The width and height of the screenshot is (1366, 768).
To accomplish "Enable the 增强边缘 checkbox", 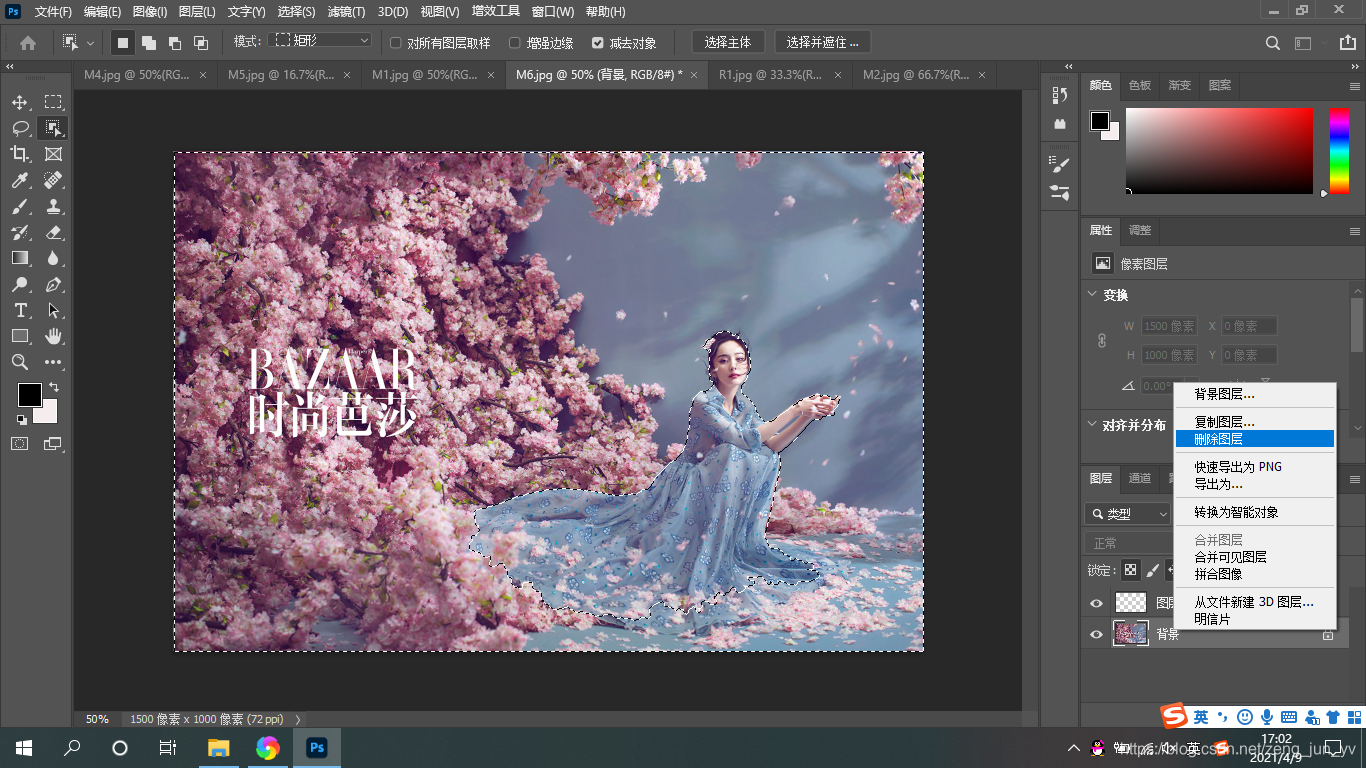I will coord(514,42).
